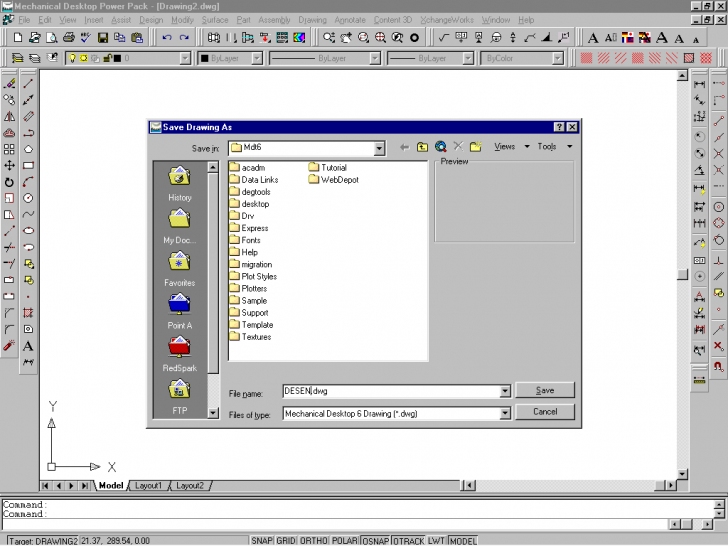Toggle LWT lineweight display in the status bar
Image resolution: width=728 pixels, height=546 pixels.
[436, 541]
